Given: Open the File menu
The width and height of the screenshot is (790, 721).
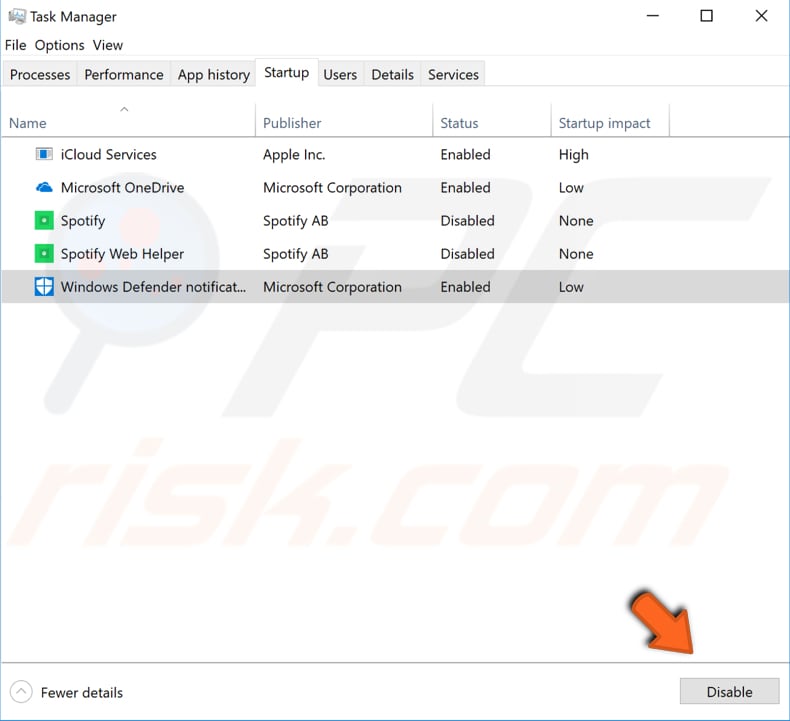Looking at the screenshot, I should pyautogui.click(x=15, y=45).
